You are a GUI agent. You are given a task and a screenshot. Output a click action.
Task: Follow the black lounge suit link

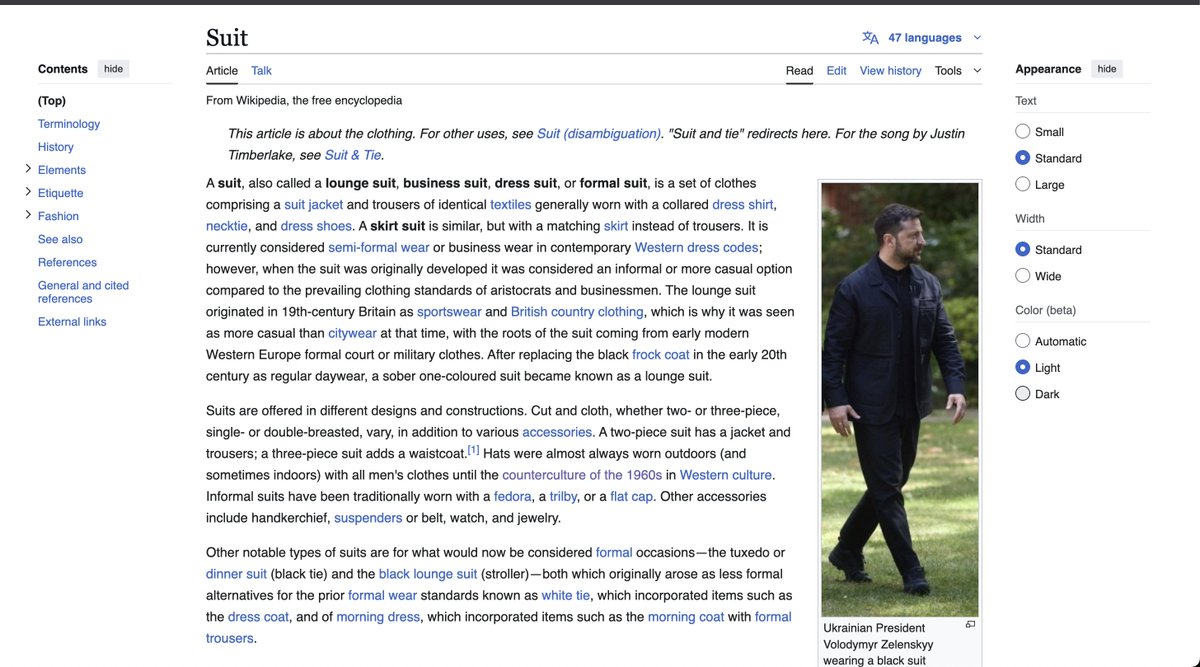point(428,574)
